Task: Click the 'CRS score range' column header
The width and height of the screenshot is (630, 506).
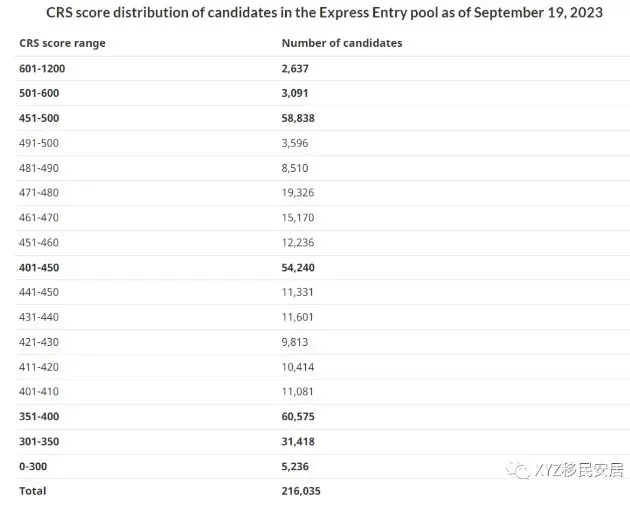Action: [62, 43]
